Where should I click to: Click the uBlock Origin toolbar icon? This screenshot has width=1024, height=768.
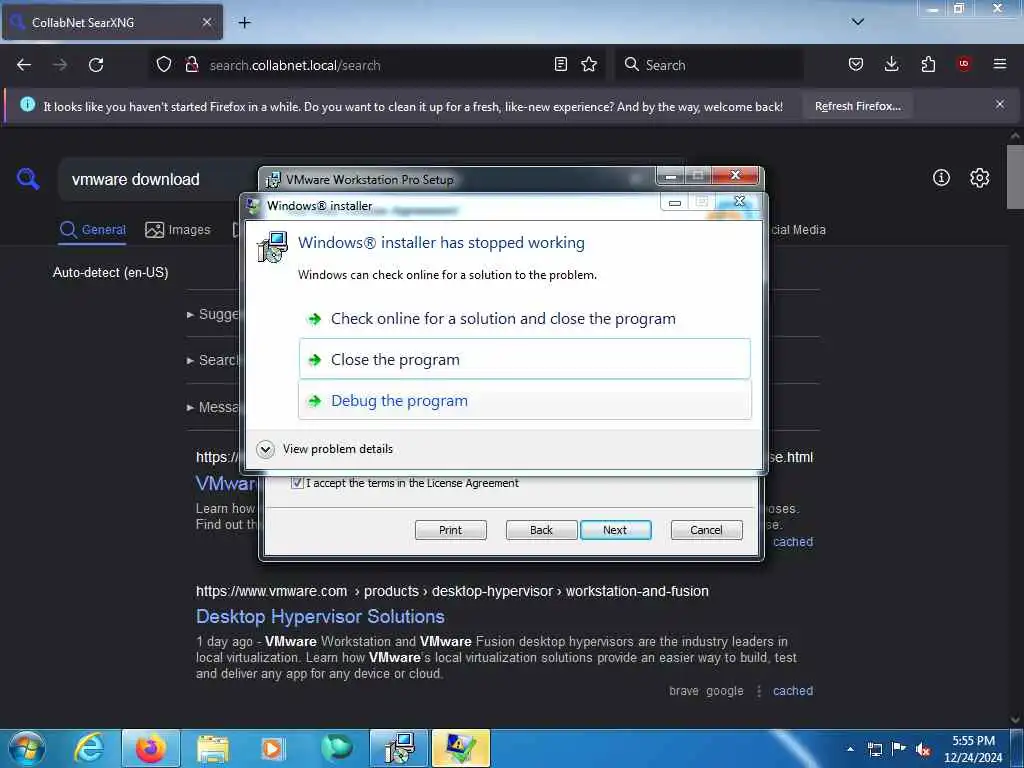[964, 64]
